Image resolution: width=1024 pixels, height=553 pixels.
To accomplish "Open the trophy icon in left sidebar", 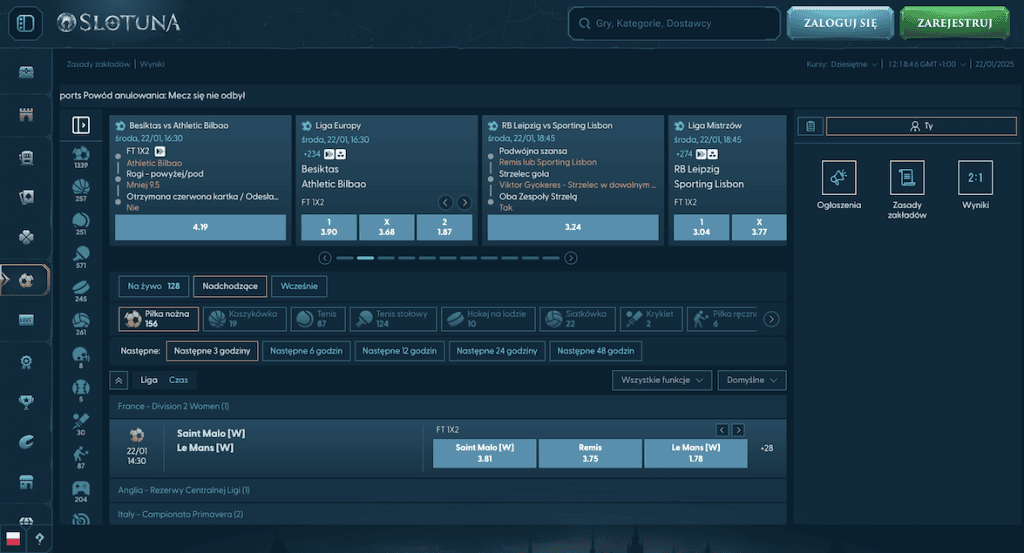I will click(26, 402).
